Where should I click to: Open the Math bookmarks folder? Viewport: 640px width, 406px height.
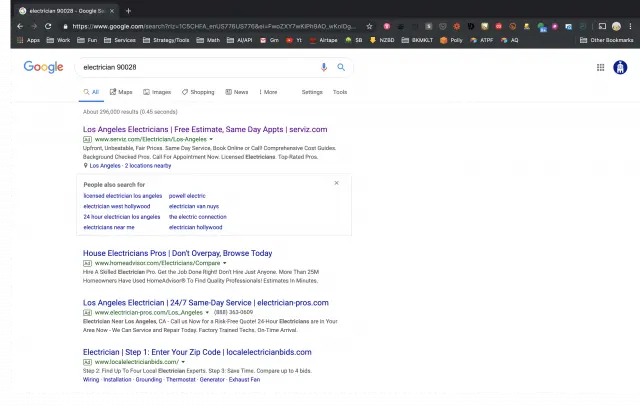pyautogui.click(x=209, y=40)
